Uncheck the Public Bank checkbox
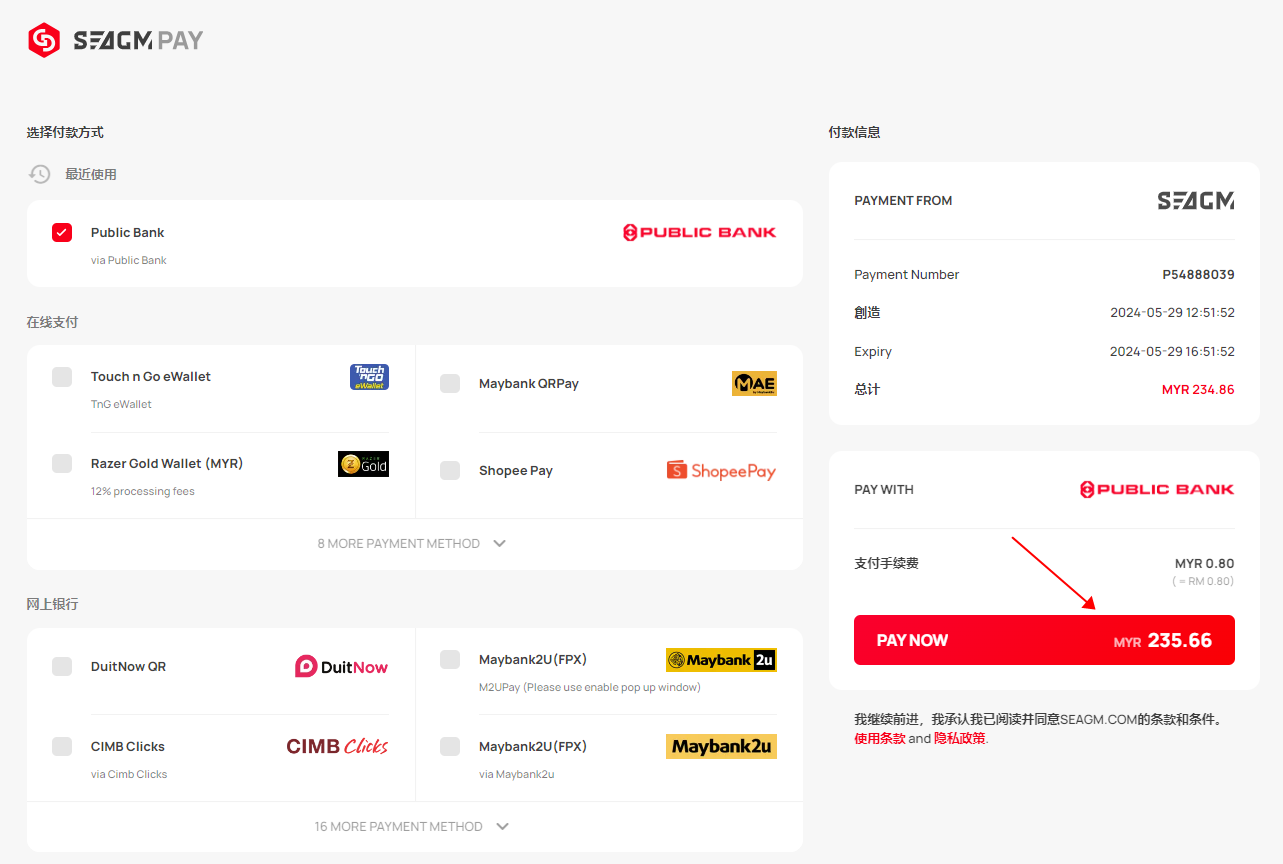 (x=62, y=232)
